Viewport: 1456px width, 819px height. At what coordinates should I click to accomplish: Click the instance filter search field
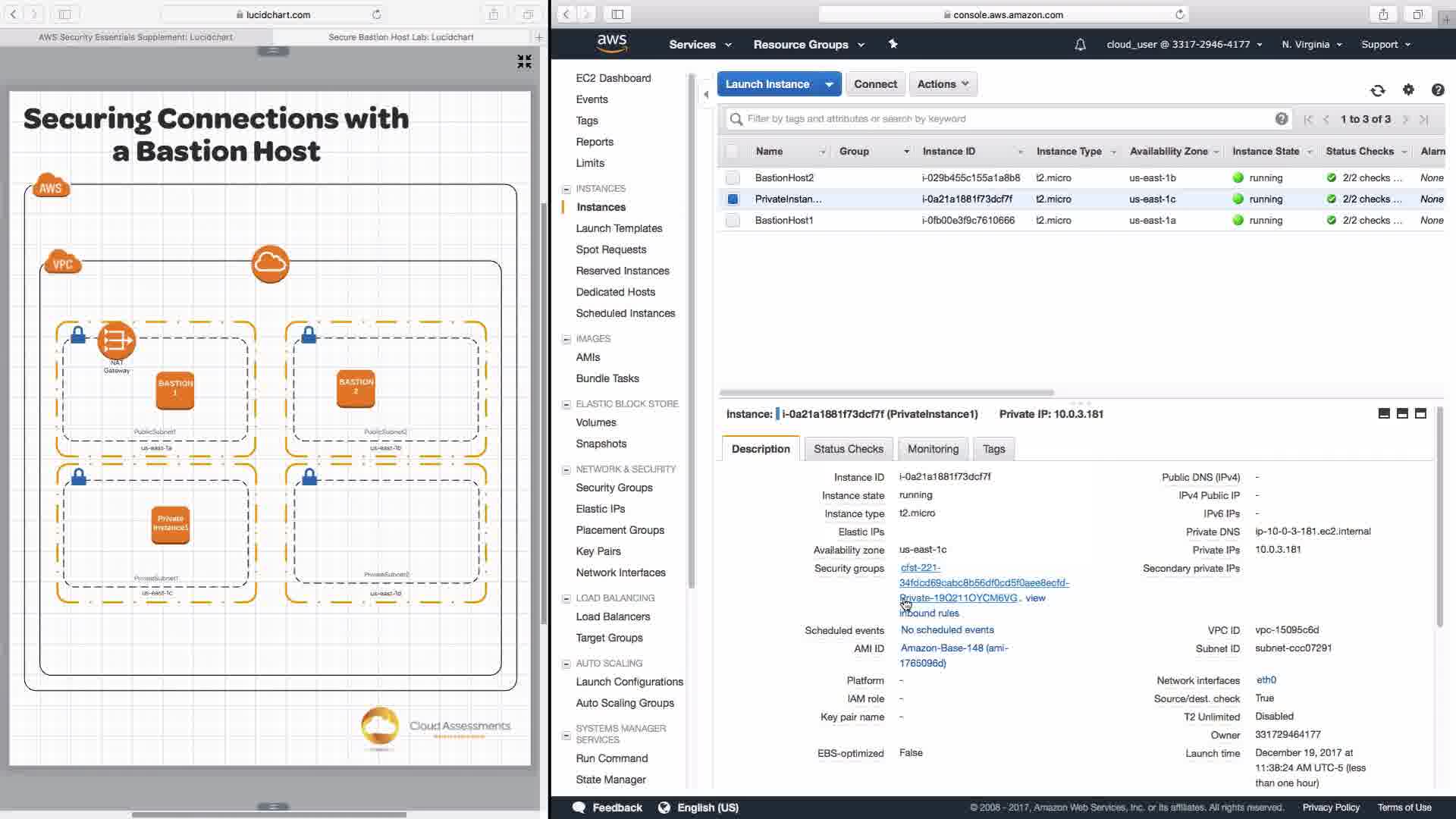[1001, 119]
